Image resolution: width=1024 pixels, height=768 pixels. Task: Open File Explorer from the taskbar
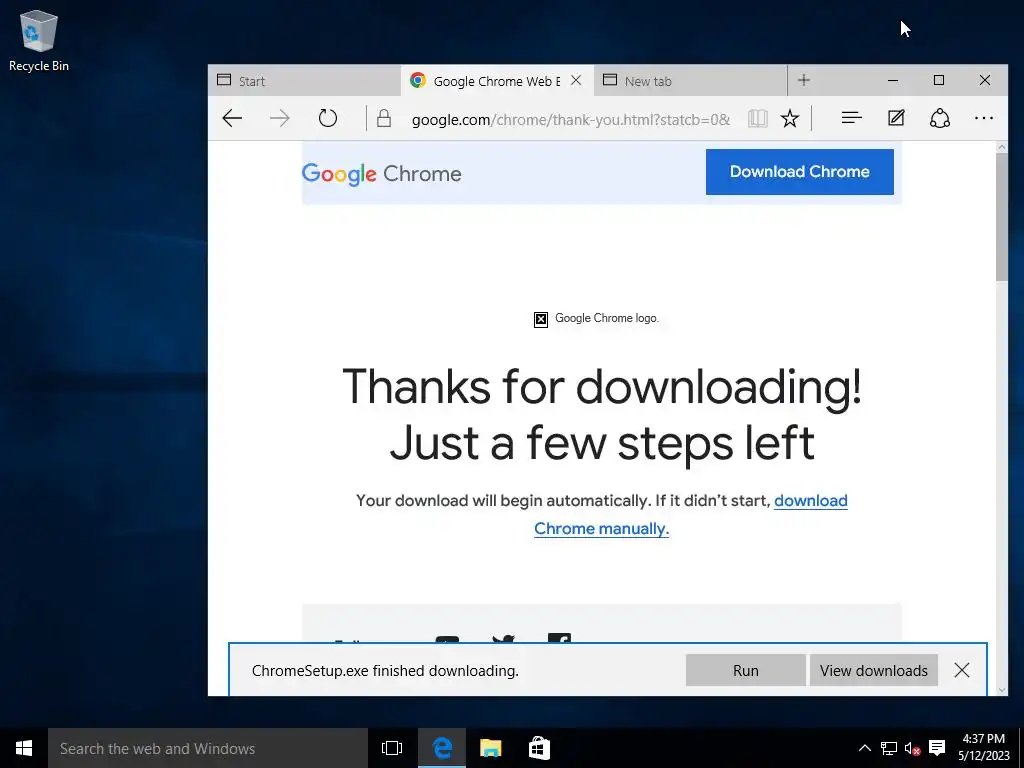point(490,748)
